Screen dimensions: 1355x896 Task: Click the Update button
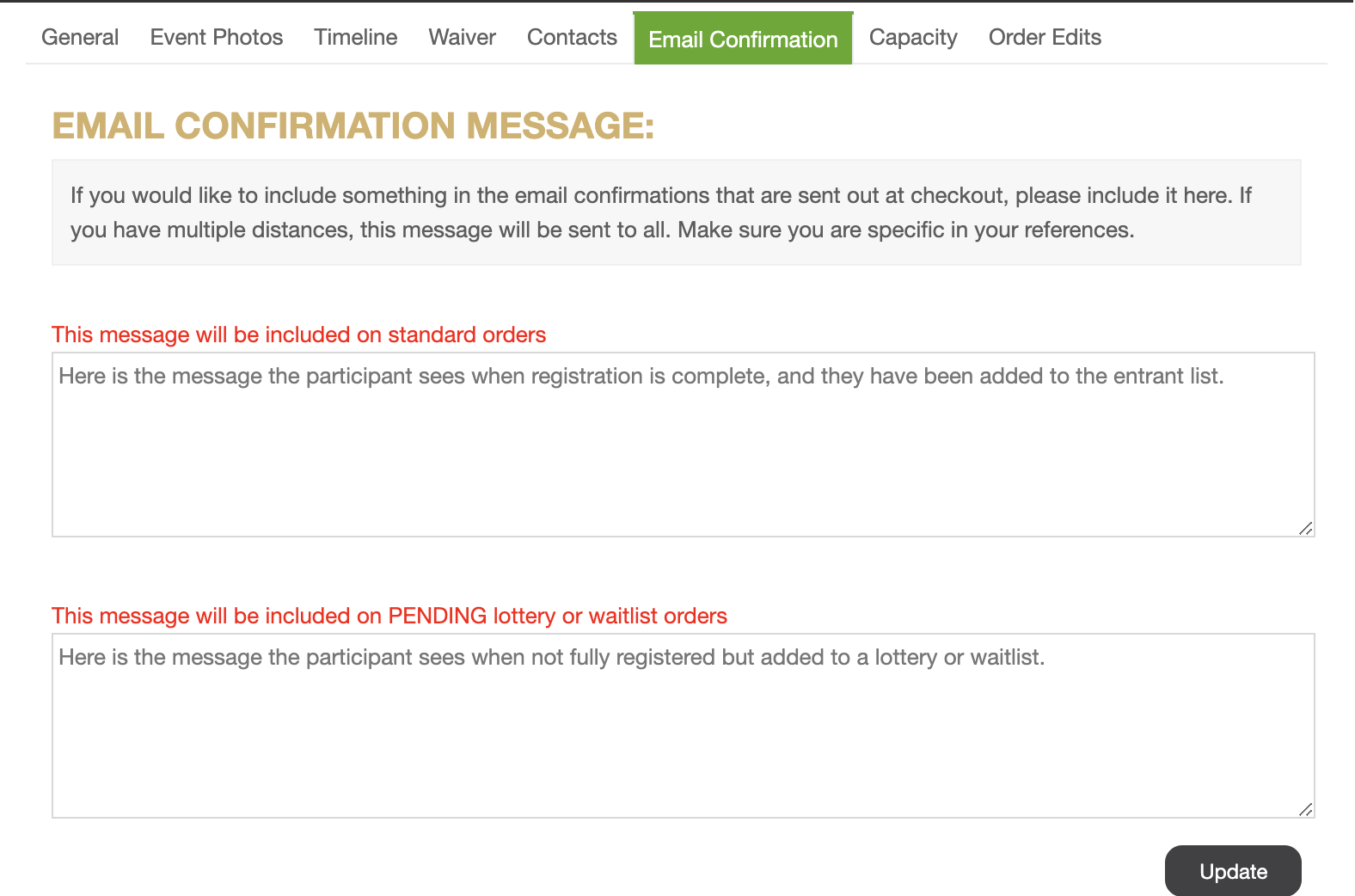tap(1233, 871)
